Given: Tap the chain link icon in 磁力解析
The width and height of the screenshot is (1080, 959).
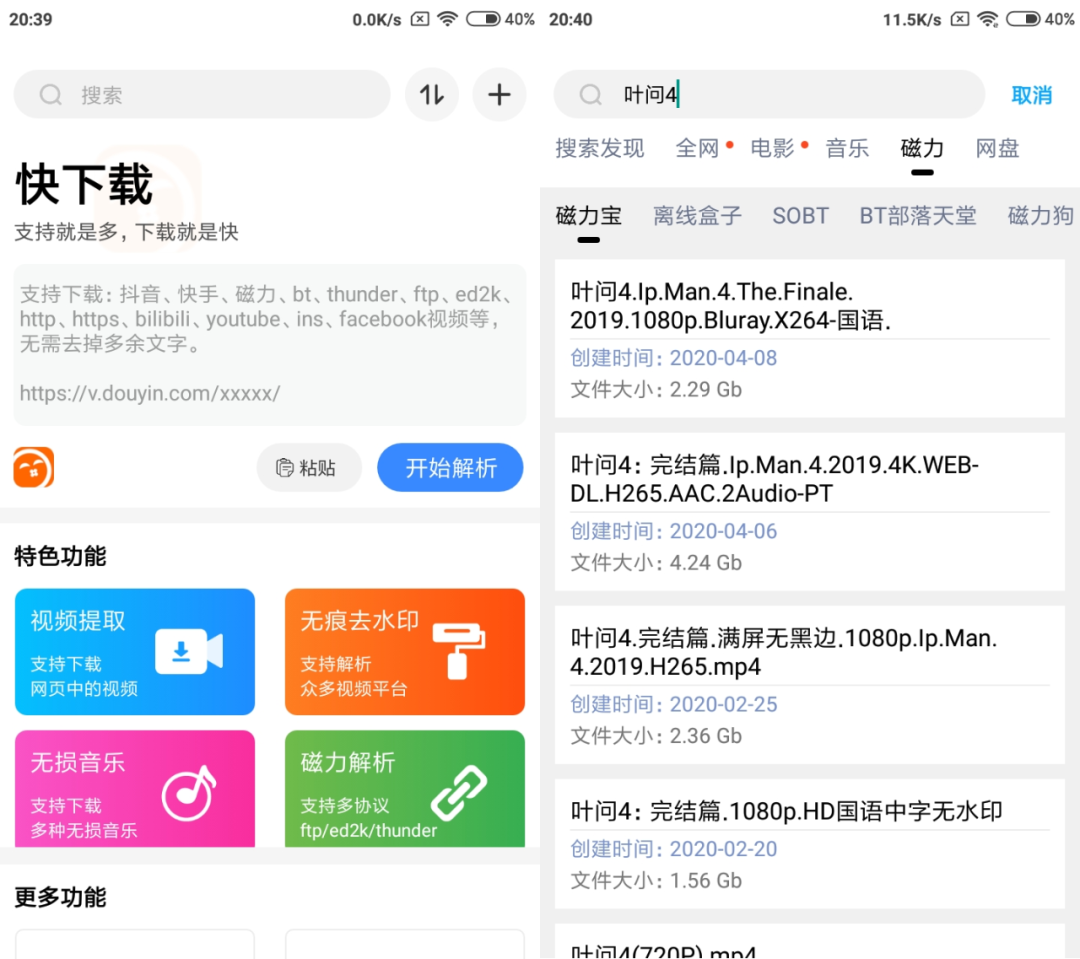Looking at the screenshot, I should 459,793.
